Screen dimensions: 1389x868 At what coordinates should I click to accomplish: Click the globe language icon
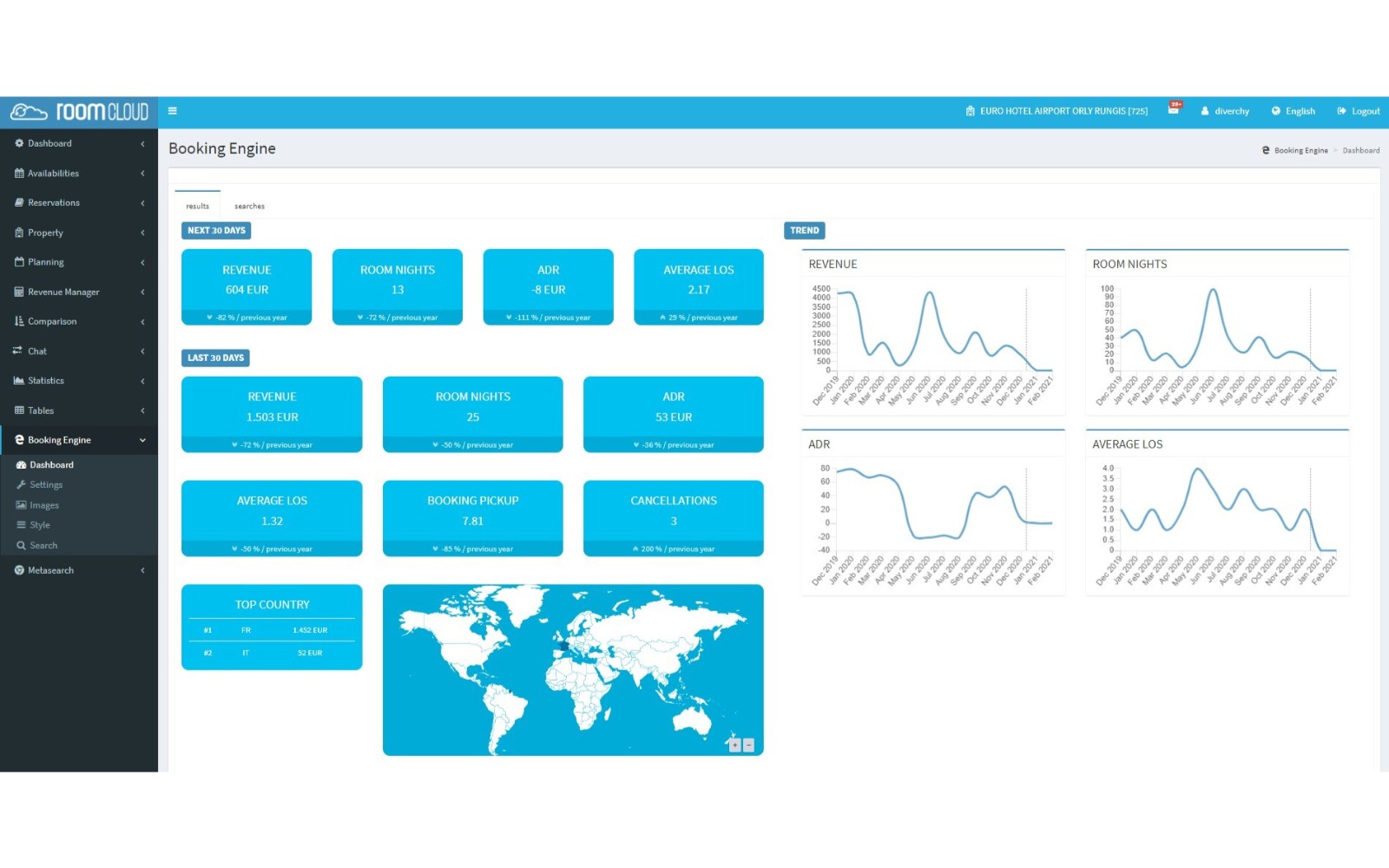[1276, 111]
